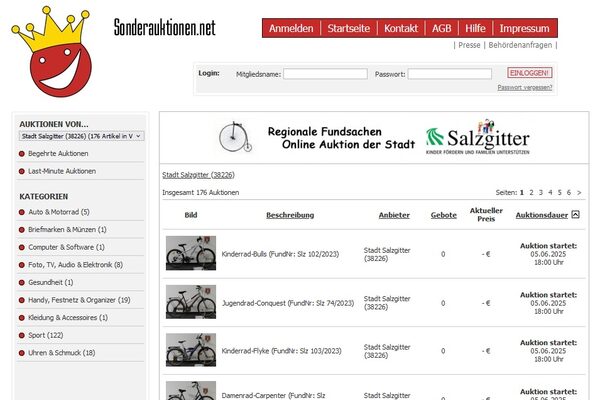The width and height of the screenshot is (600, 400).
Task: Expand the Auktionen von city dropdown
Action: pos(81,135)
